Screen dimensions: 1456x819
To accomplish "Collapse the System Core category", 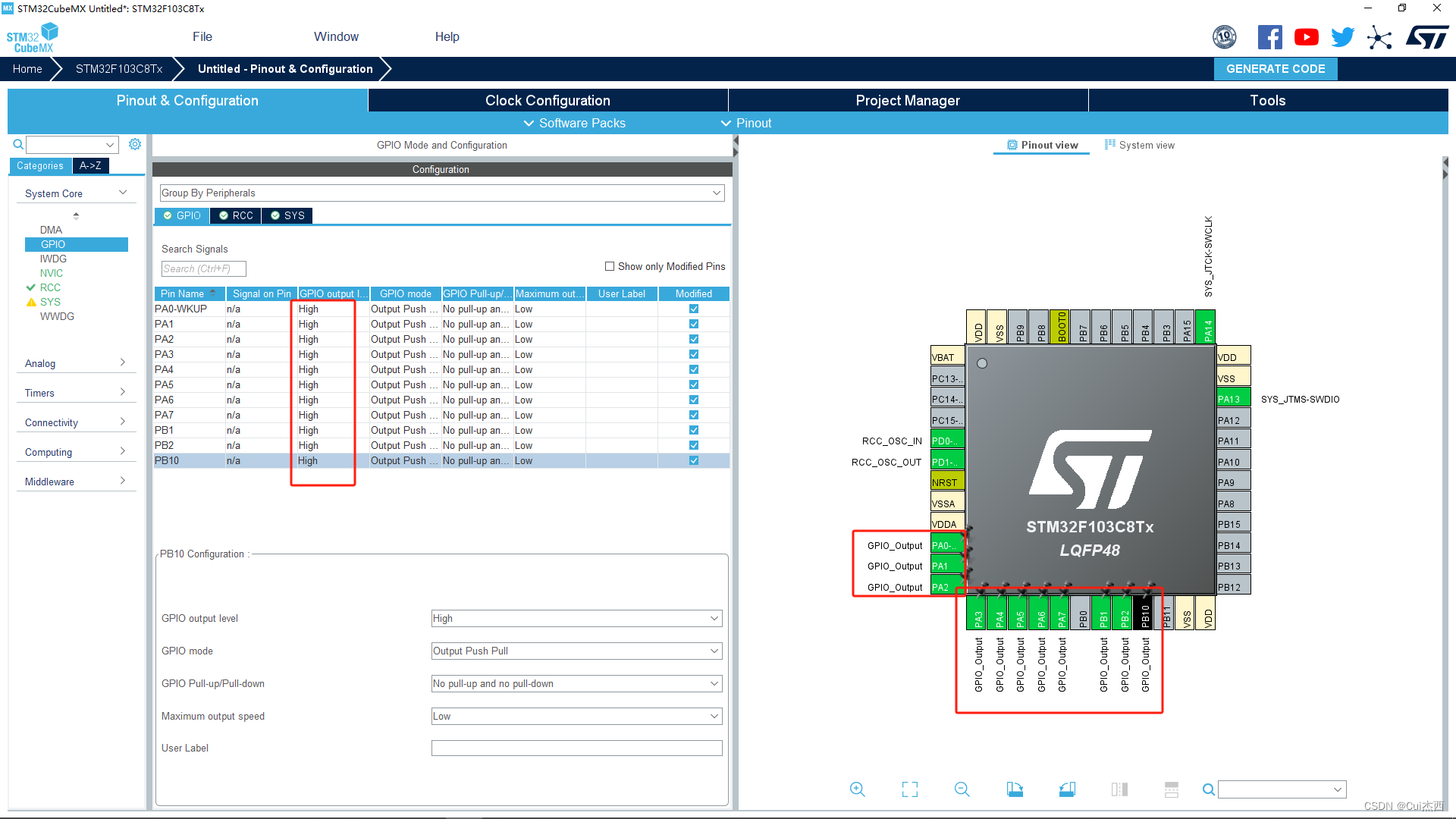I will (x=76, y=193).
